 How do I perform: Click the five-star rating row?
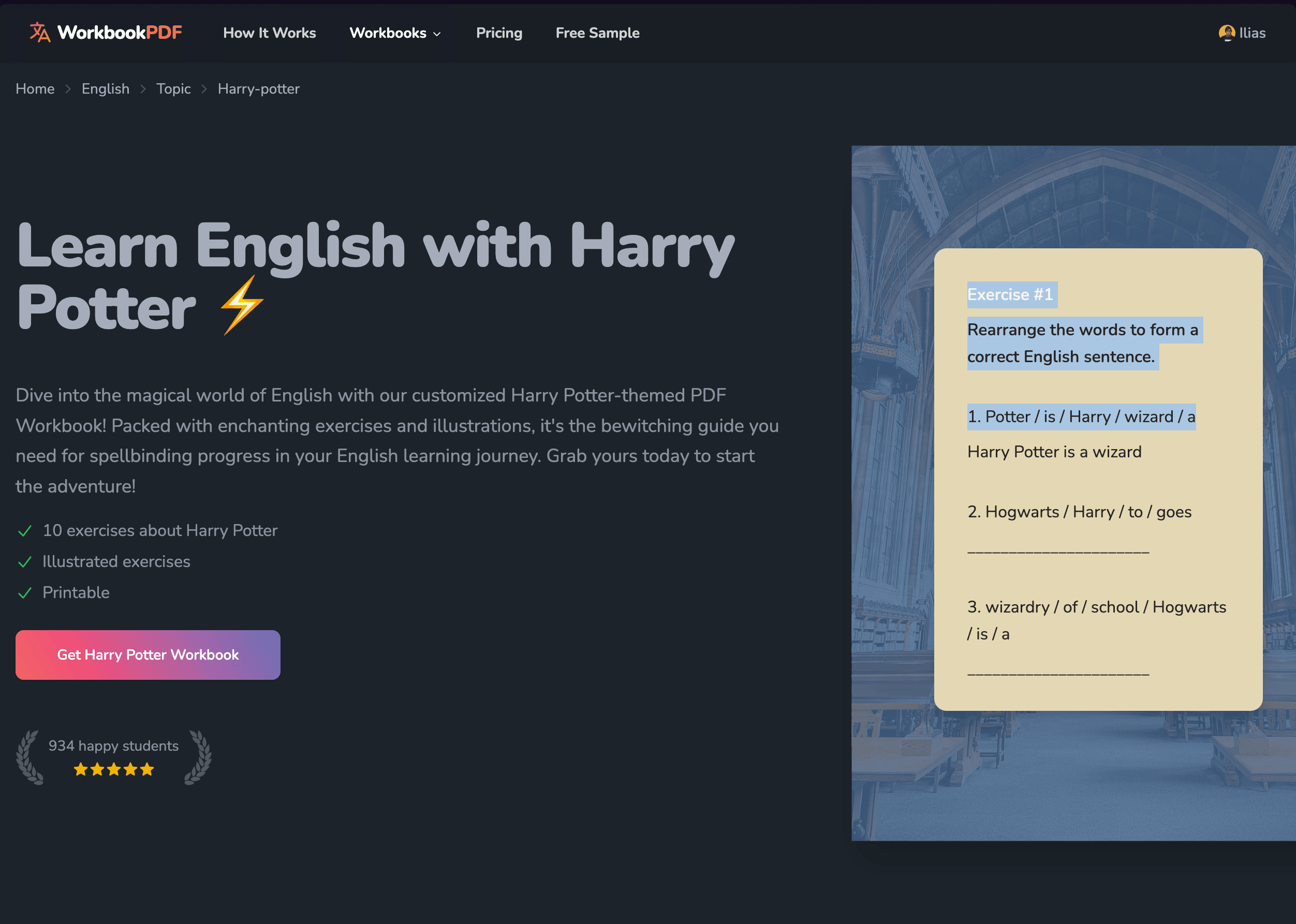[x=113, y=769]
